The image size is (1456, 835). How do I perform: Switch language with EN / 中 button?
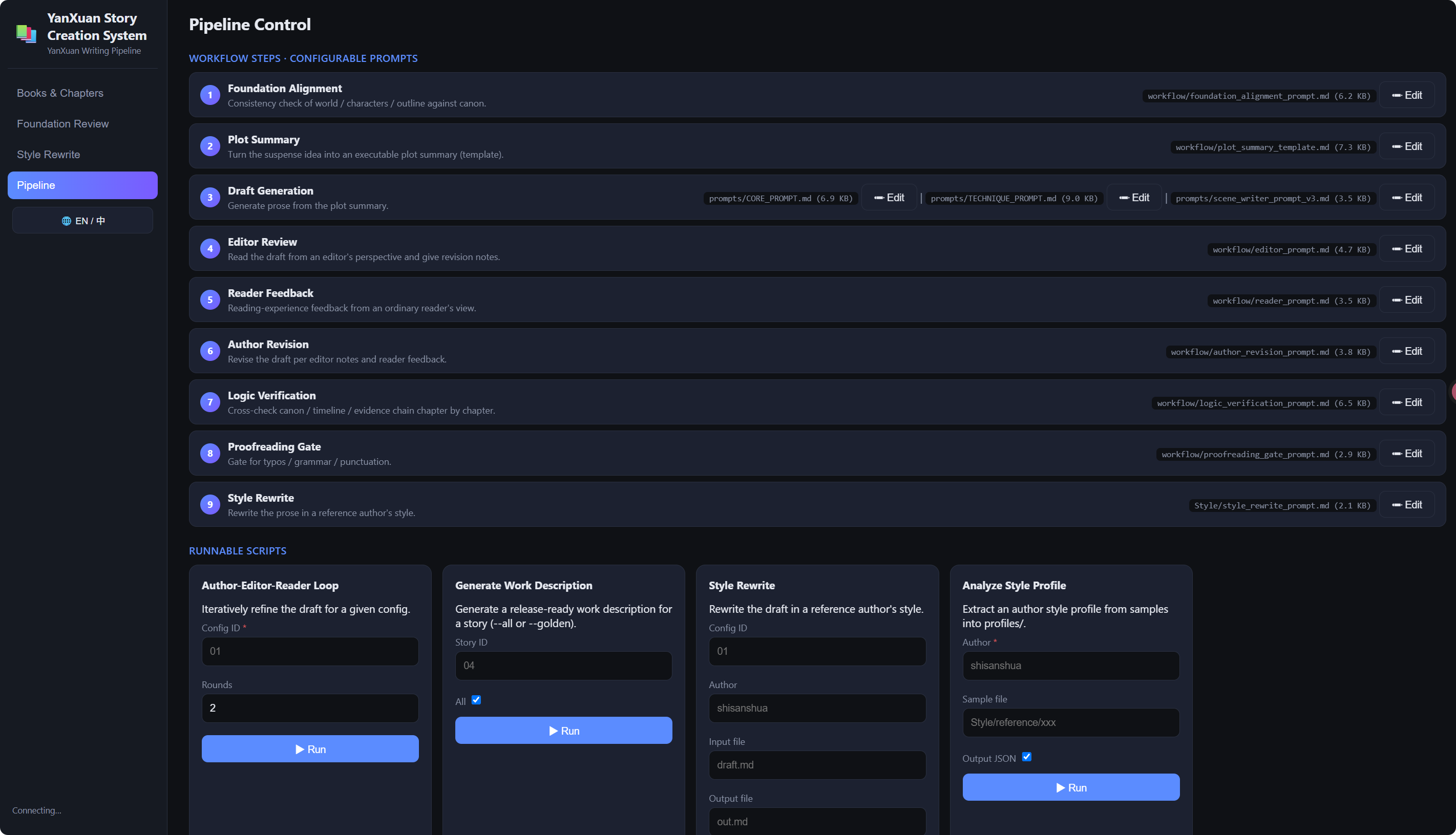pyautogui.click(x=82, y=221)
